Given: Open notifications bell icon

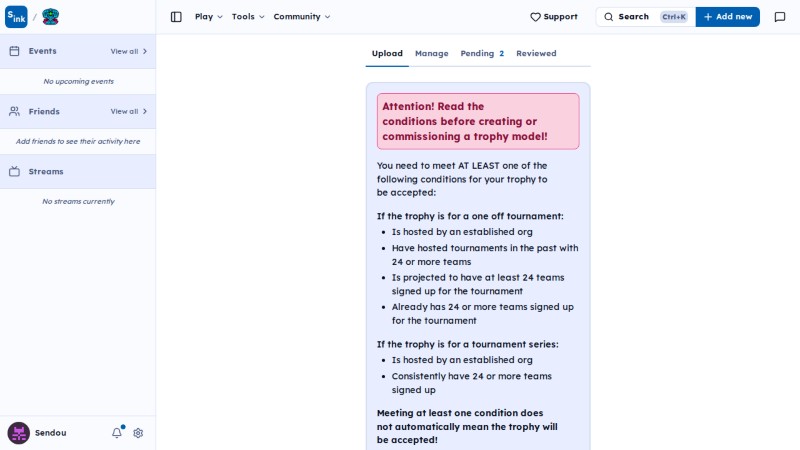Looking at the screenshot, I should (x=117, y=433).
